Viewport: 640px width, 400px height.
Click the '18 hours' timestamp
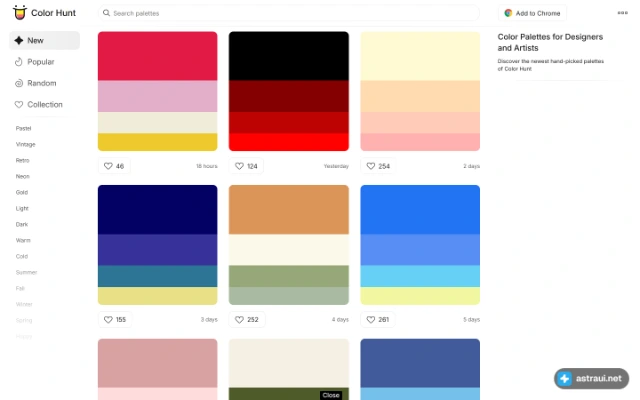coord(207,166)
